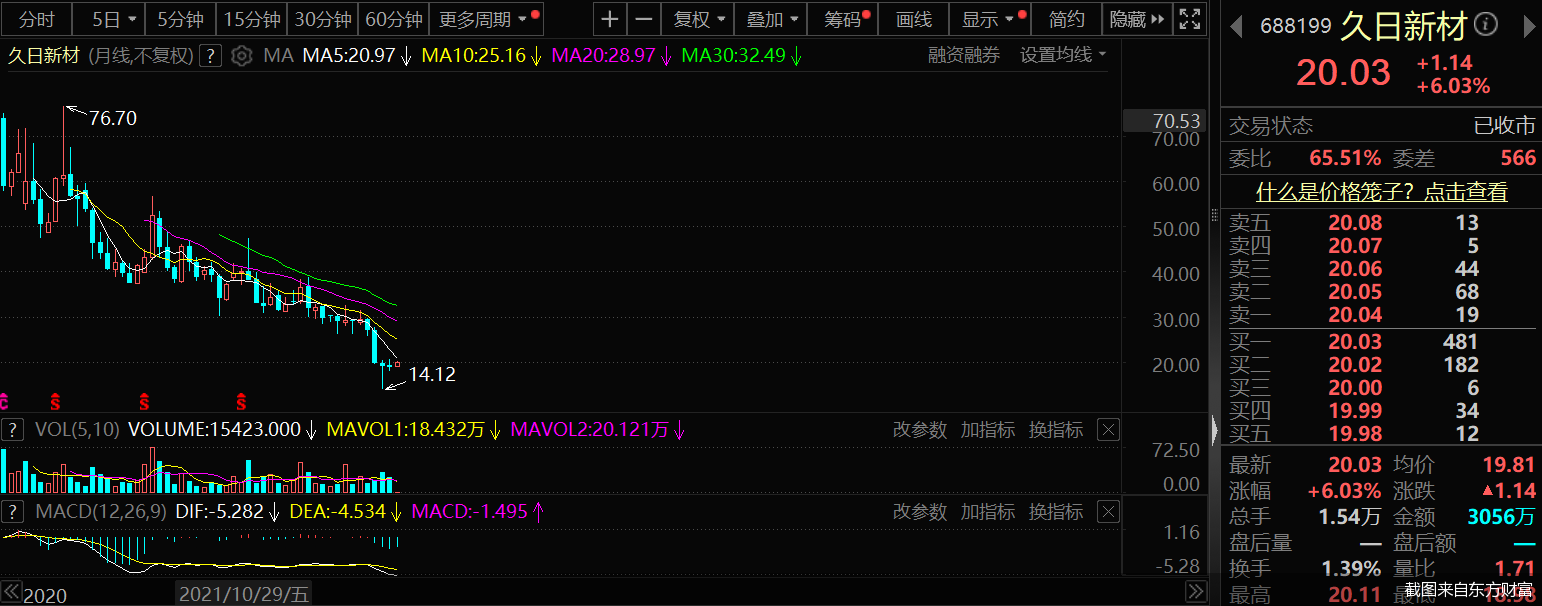This screenshot has width=1542, height=606.
Task: Click the fullscreen expand icon
Action: 1189,18
